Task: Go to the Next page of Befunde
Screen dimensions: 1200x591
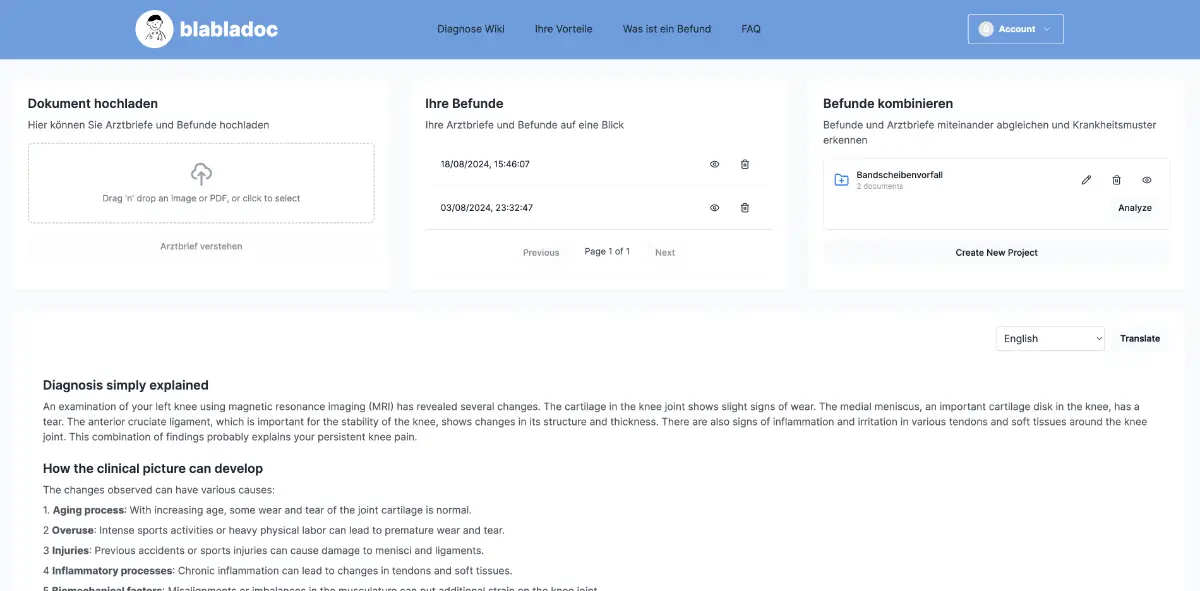Action: point(665,252)
